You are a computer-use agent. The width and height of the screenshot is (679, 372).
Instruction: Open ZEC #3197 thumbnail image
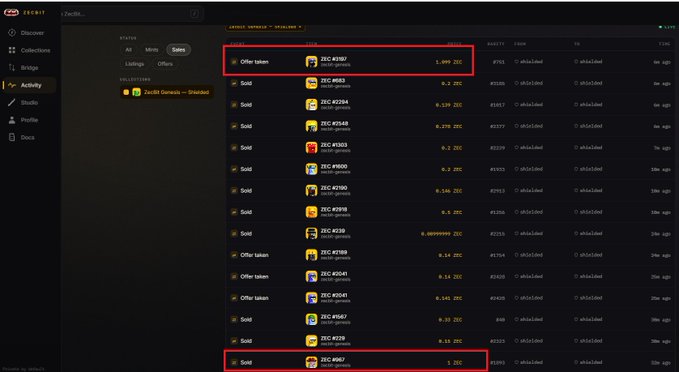[x=311, y=62]
